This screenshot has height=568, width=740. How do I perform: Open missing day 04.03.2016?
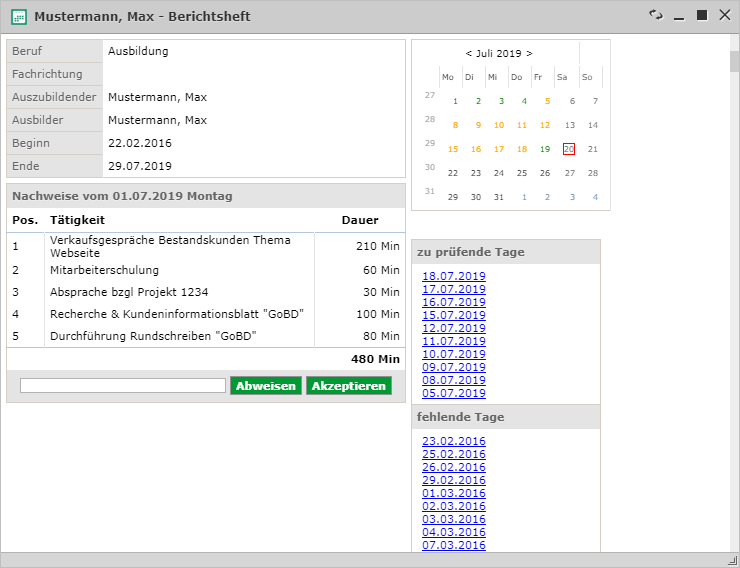tap(454, 532)
